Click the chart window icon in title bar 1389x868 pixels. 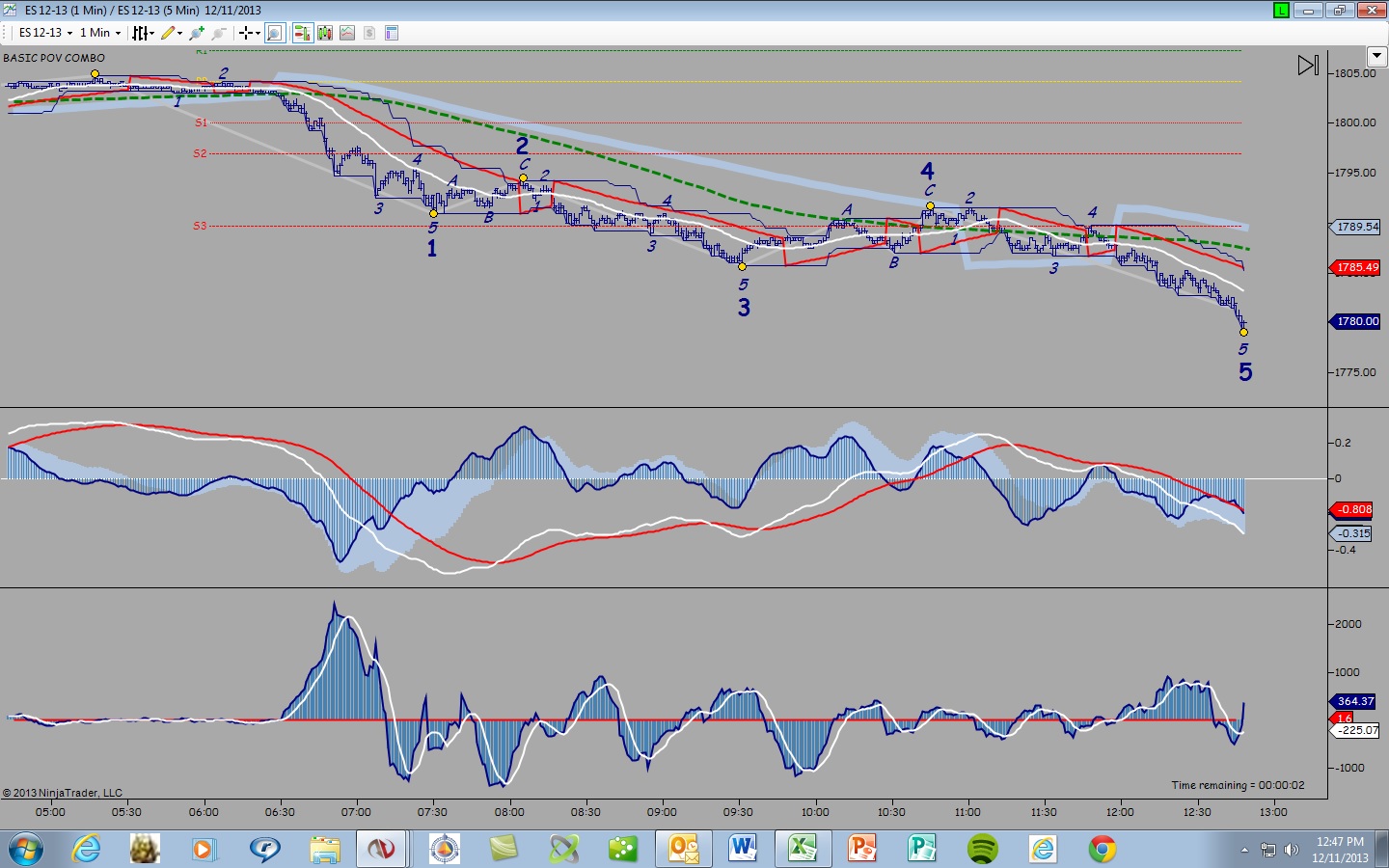[x=11, y=11]
